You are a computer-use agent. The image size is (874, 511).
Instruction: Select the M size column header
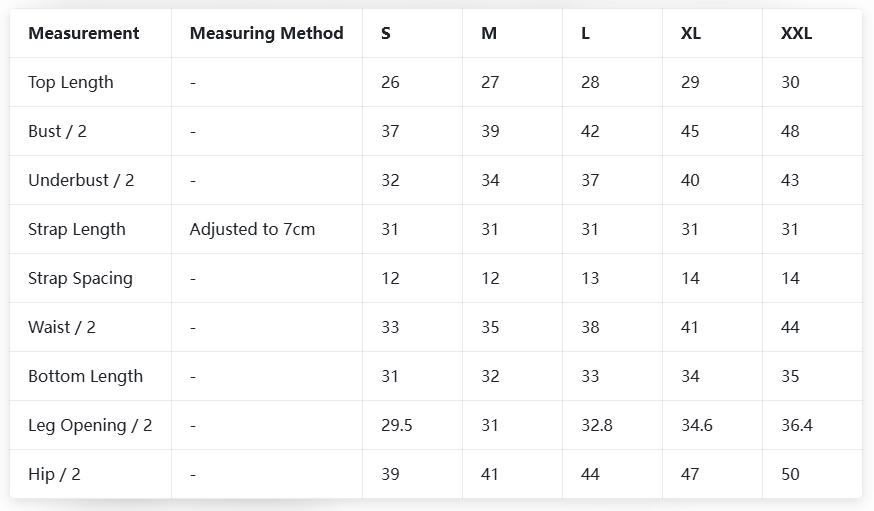pos(489,33)
